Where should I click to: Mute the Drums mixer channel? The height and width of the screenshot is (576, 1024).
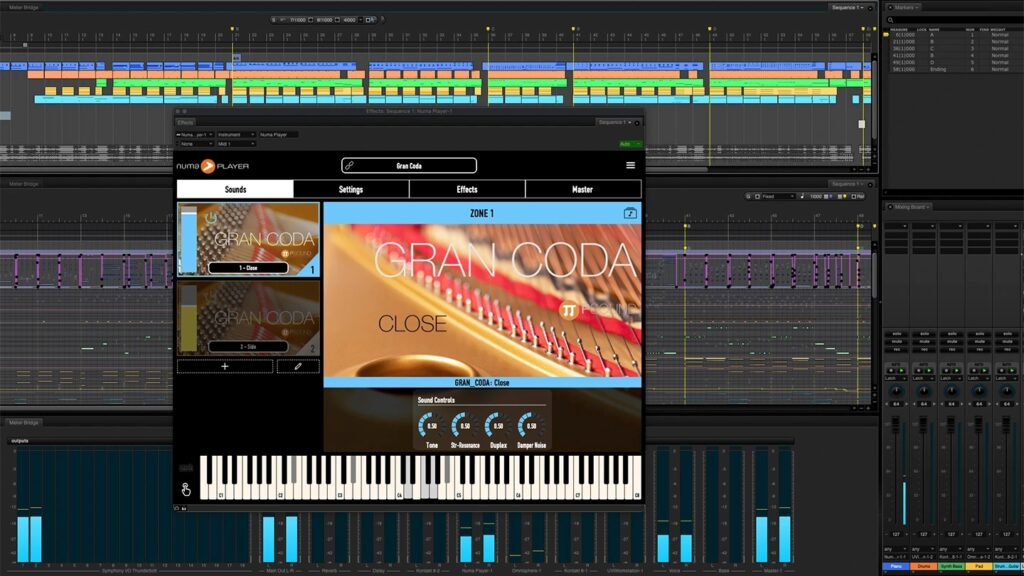pyautogui.click(x=924, y=342)
